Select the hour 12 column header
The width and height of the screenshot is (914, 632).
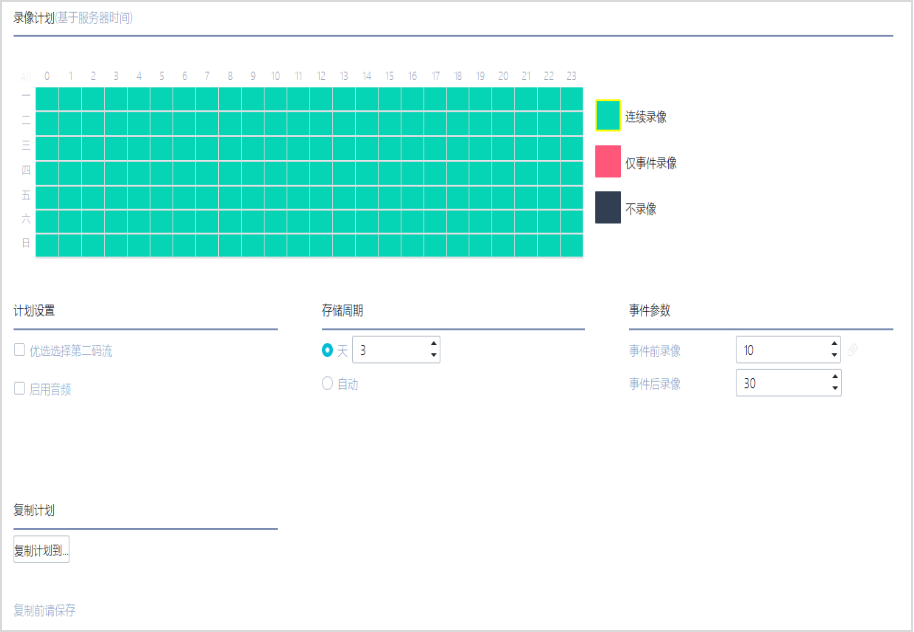[x=321, y=76]
